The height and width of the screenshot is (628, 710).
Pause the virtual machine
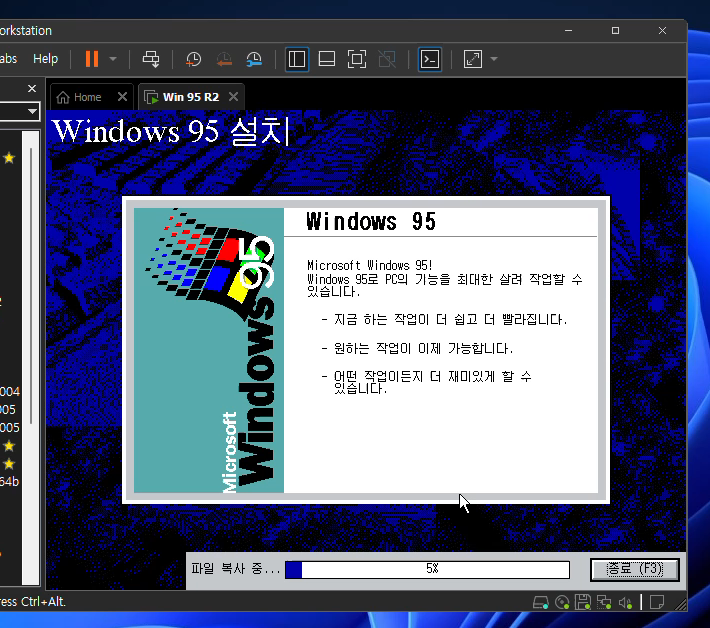tap(92, 59)
